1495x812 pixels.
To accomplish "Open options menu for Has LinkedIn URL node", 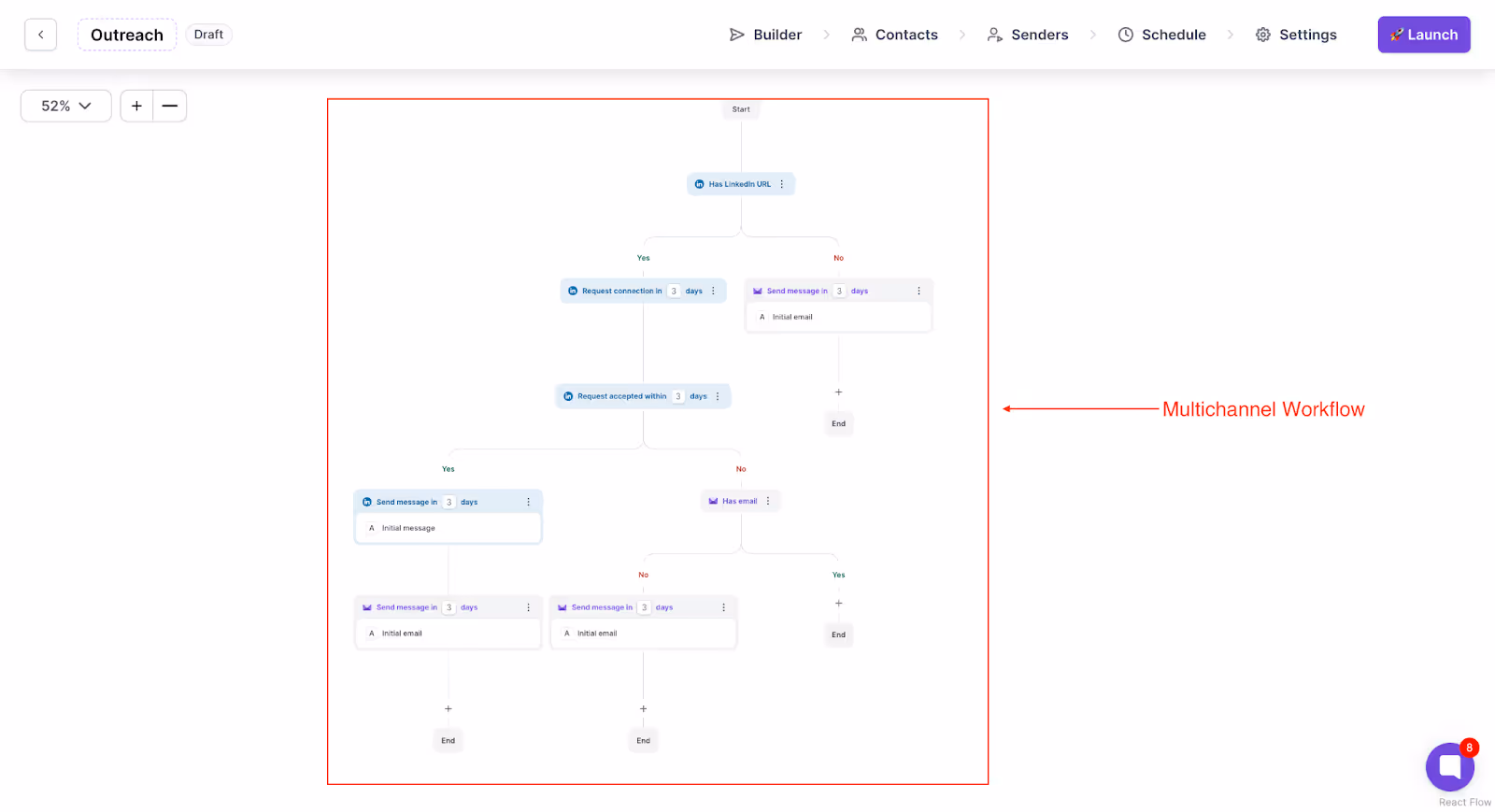I will 782,184.
